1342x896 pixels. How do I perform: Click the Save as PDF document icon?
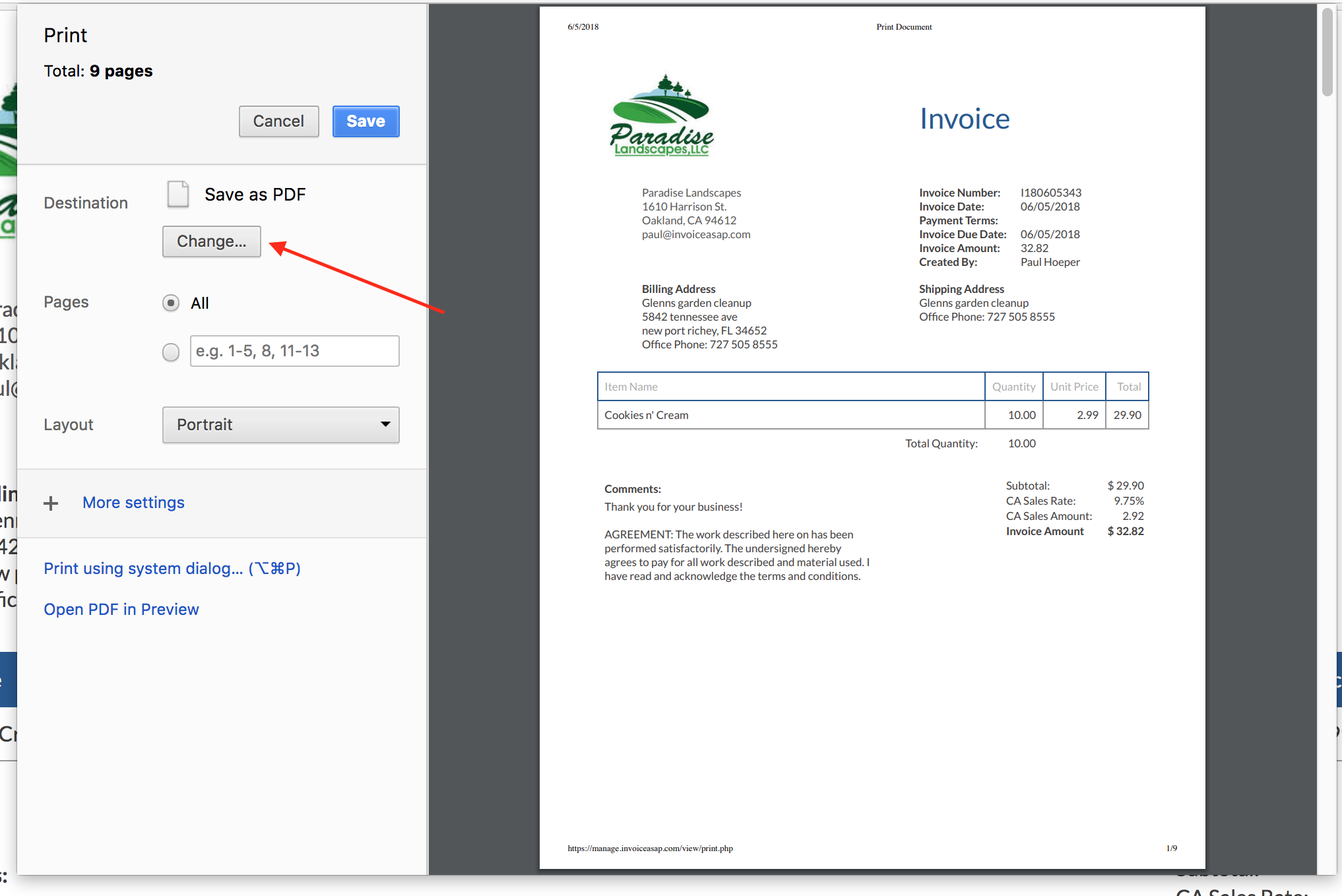pyautogui.click(x=177, y=195)
